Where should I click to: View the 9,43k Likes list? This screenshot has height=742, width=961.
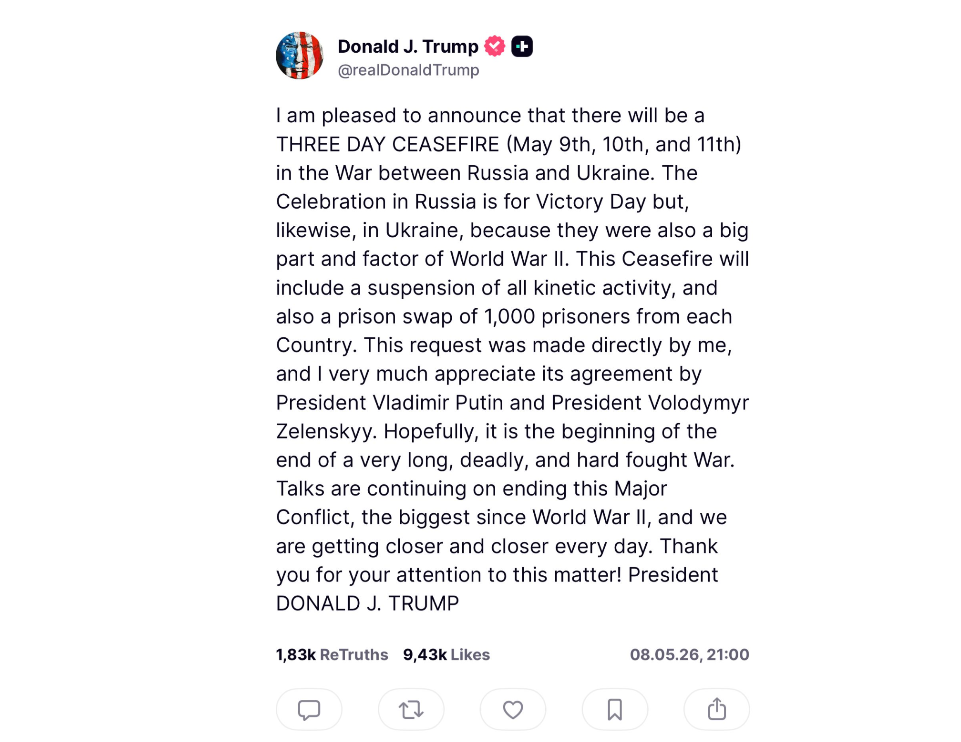tap(446, 654)
